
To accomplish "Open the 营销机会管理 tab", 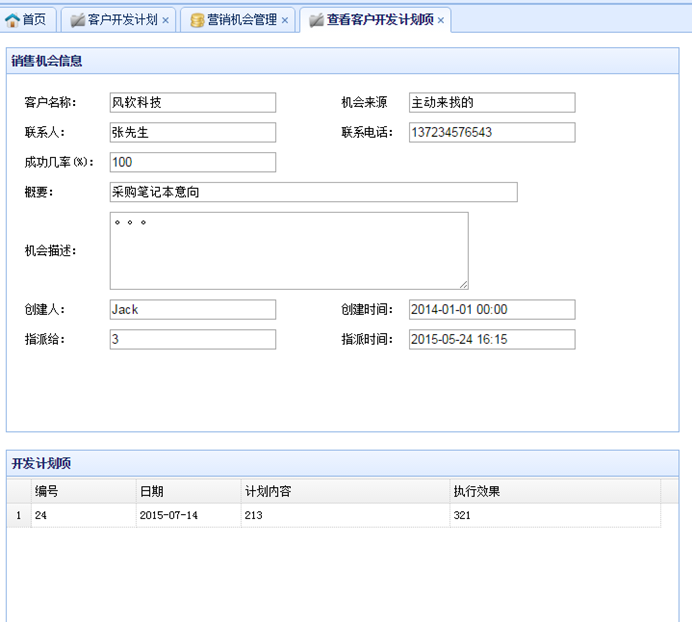I will point(237,20).
